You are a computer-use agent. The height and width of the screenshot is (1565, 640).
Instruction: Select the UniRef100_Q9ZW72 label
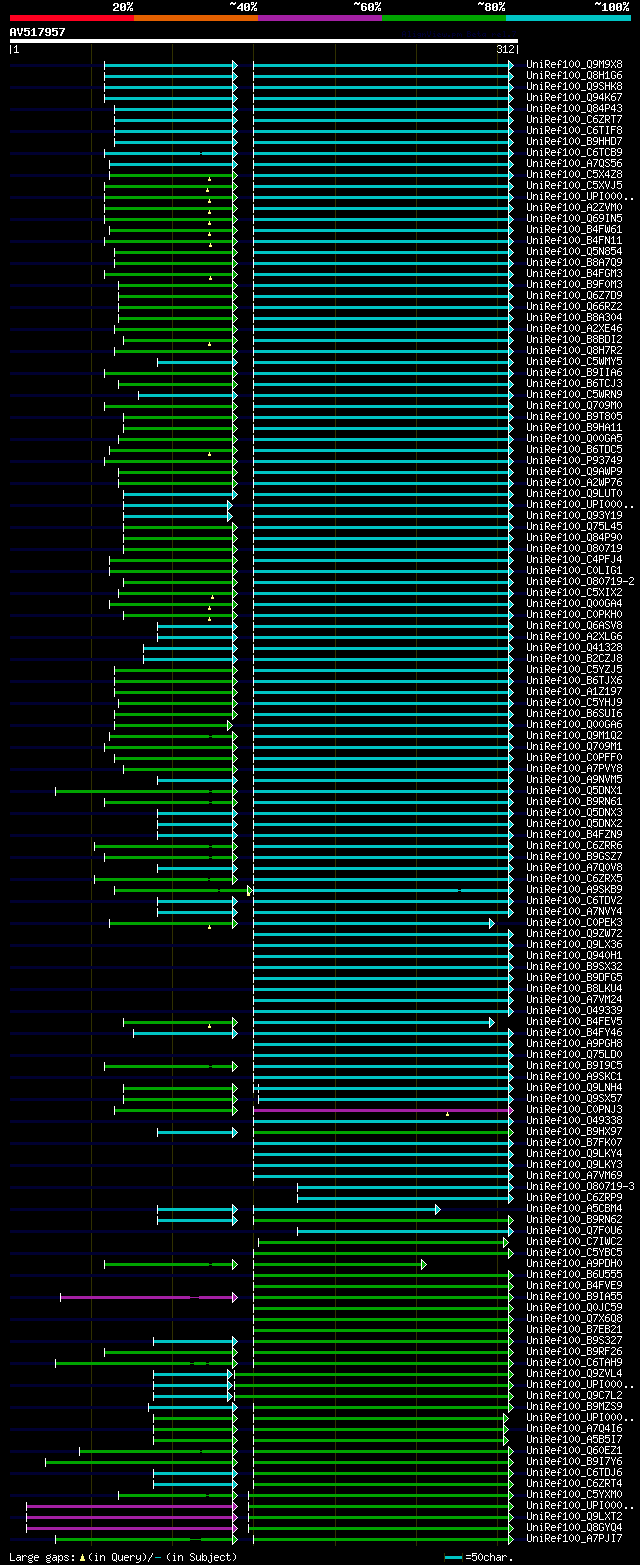tap(574, 933)
